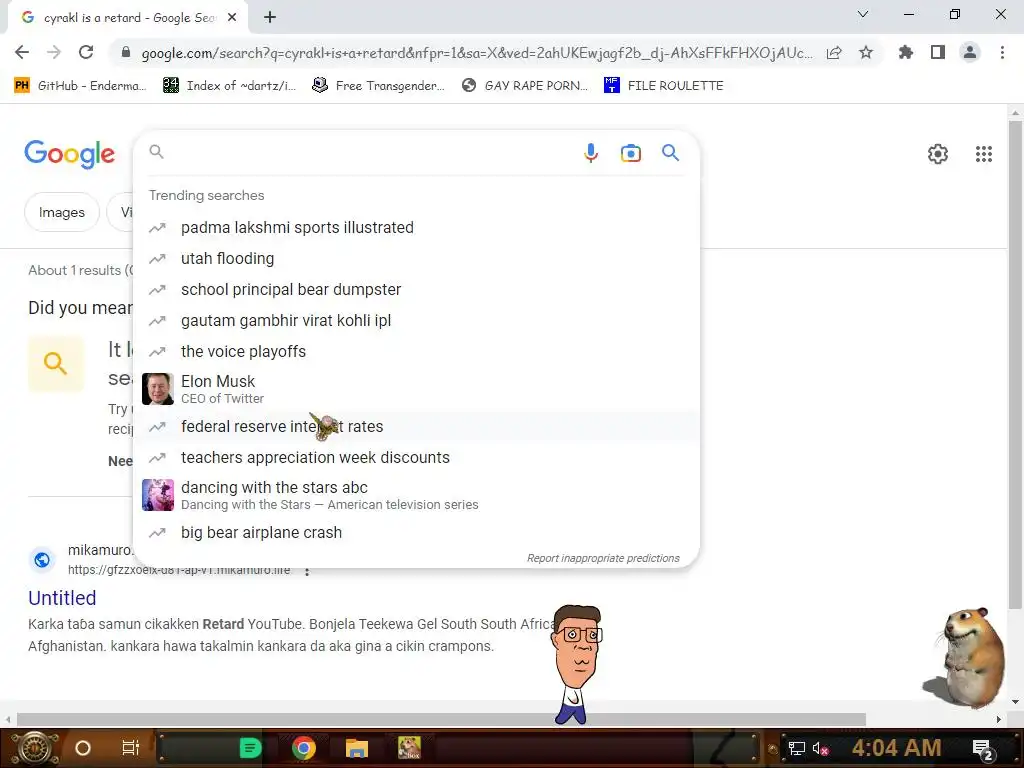1024x768 pixels.
Task: Select suggestion school principal bear dumpster
Action: 417,289
